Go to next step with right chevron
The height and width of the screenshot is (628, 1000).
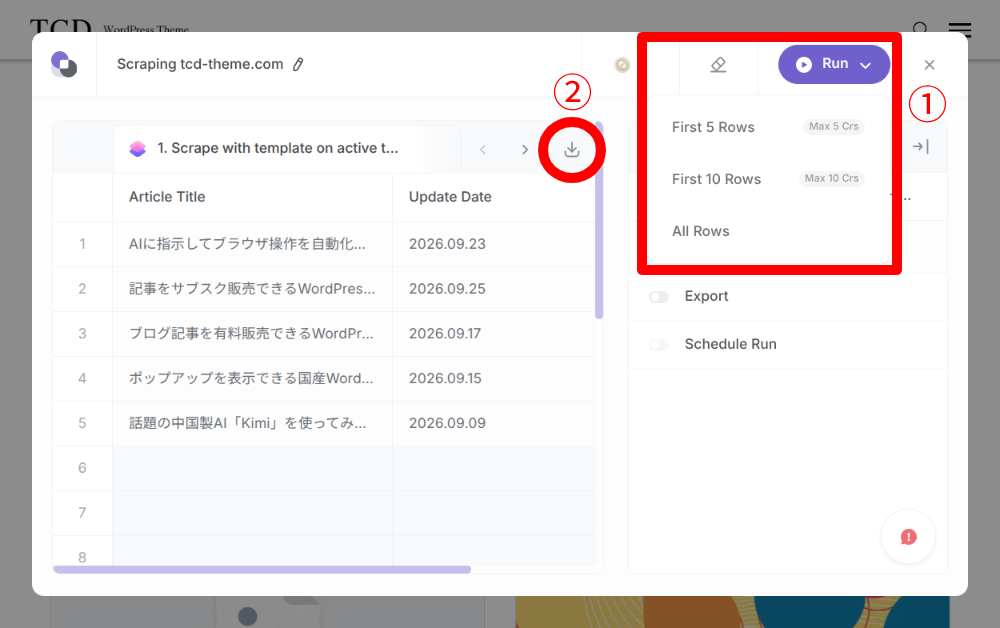tap(525, 150)
